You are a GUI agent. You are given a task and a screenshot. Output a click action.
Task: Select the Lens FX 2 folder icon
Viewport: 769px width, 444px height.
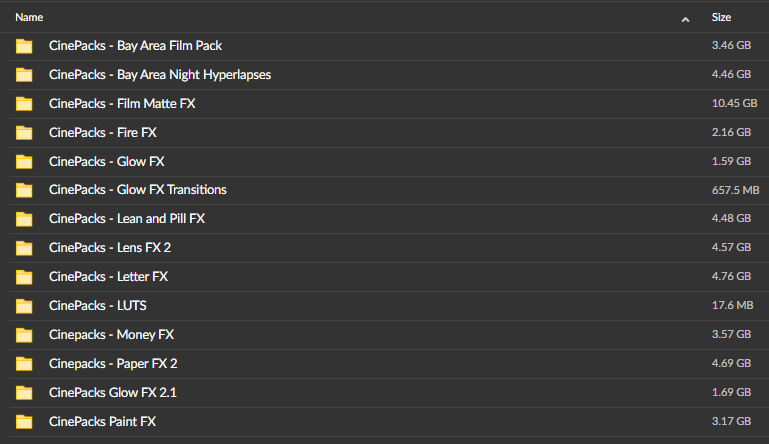24,248
